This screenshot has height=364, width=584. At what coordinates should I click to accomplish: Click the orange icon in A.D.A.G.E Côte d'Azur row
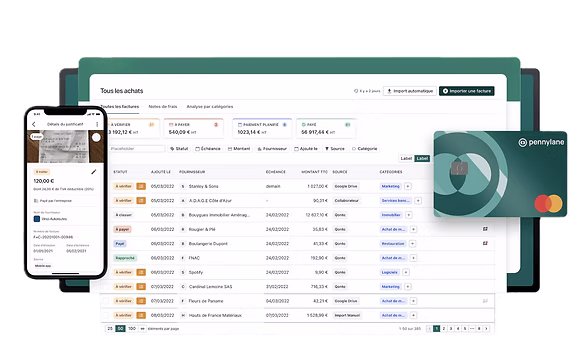[x=141, y=200]
